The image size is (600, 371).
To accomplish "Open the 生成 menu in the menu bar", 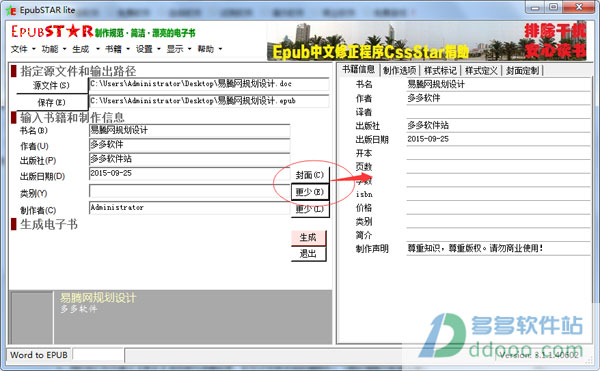I will tap(85, 49).
